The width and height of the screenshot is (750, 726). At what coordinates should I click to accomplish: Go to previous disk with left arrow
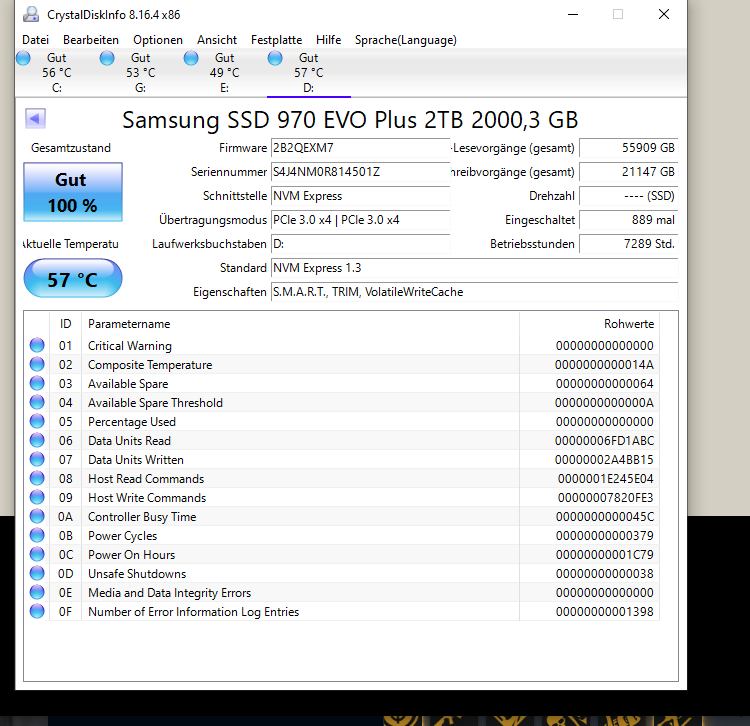tap(35, 119)
